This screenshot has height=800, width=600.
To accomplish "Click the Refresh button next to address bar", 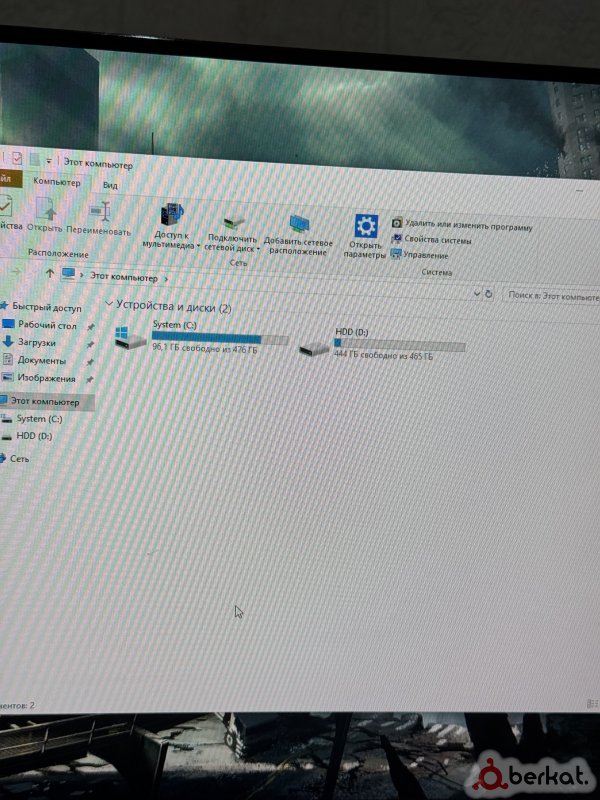I will [x=488, y=294].
